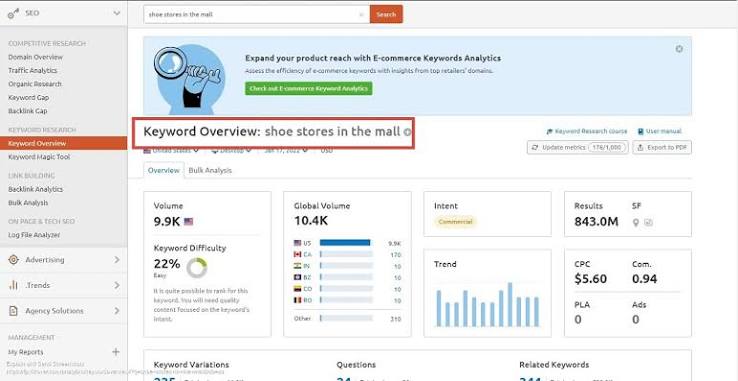Click the Other row in Global Volume
Screen dimensions: 738x381
(347, 319)
